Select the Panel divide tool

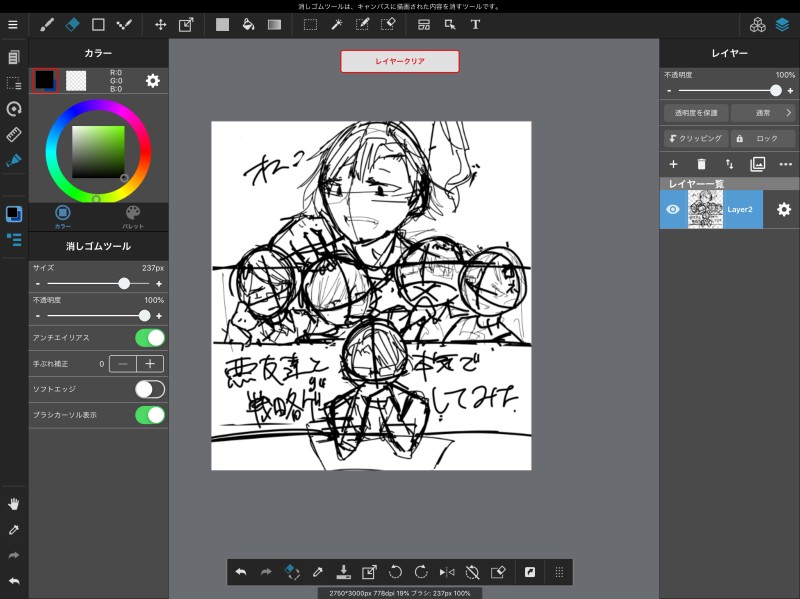(424, 24)
